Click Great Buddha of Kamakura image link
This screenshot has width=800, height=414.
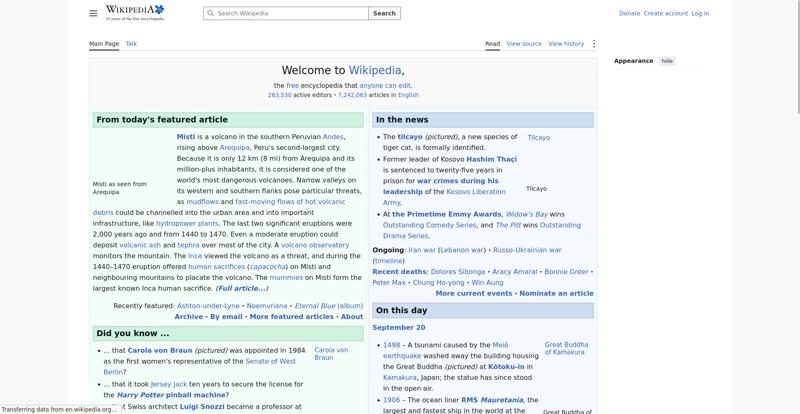tap(566, 348)
